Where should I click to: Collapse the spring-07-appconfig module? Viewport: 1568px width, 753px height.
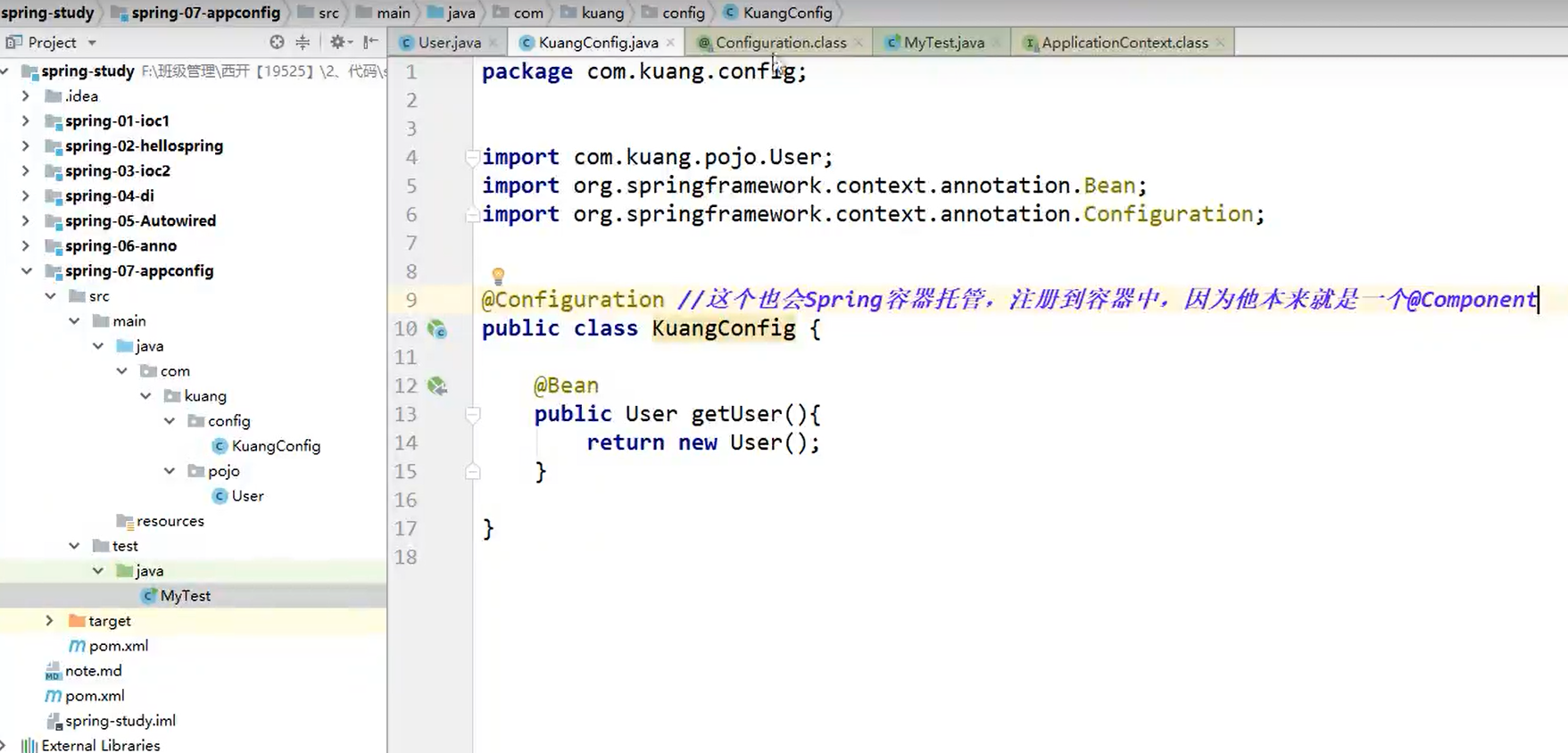(26, 270)
